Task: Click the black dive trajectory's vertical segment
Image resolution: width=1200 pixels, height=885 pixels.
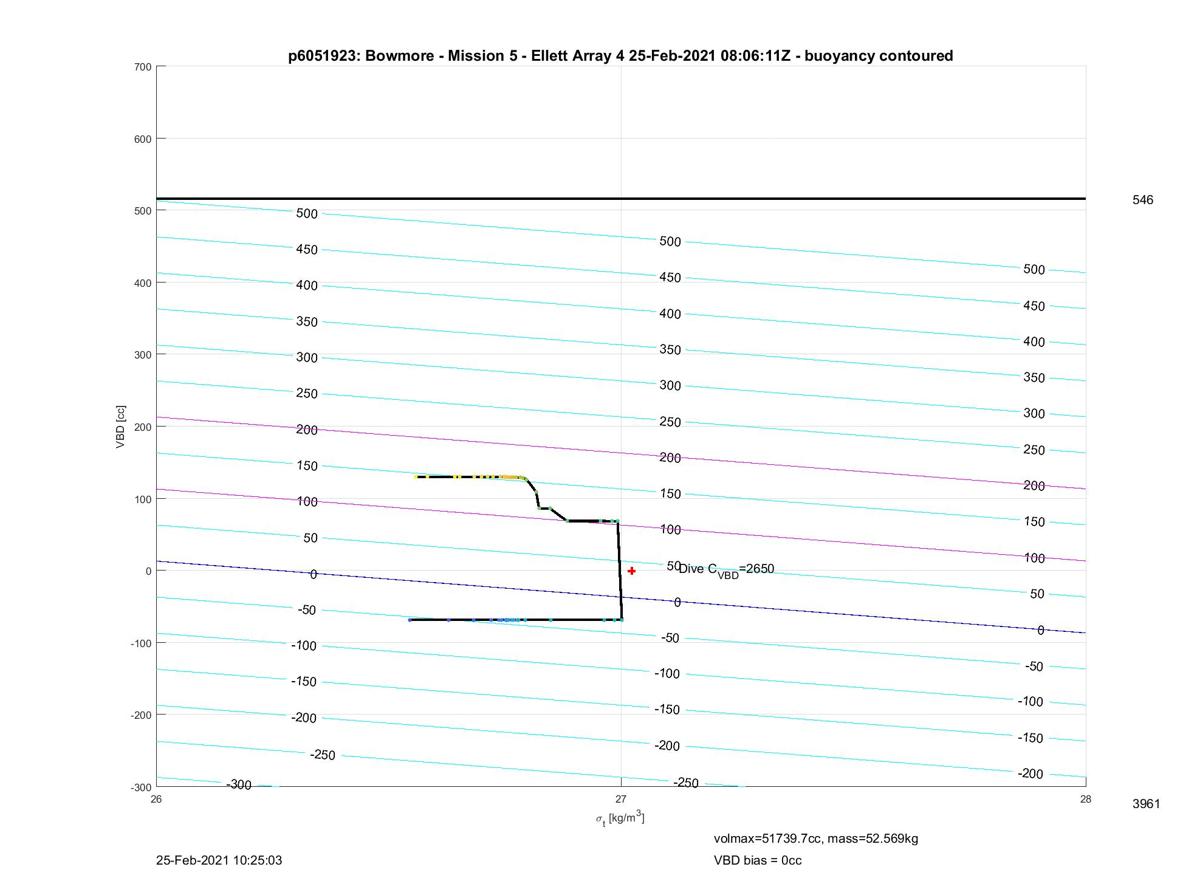Action: [620, 570]
